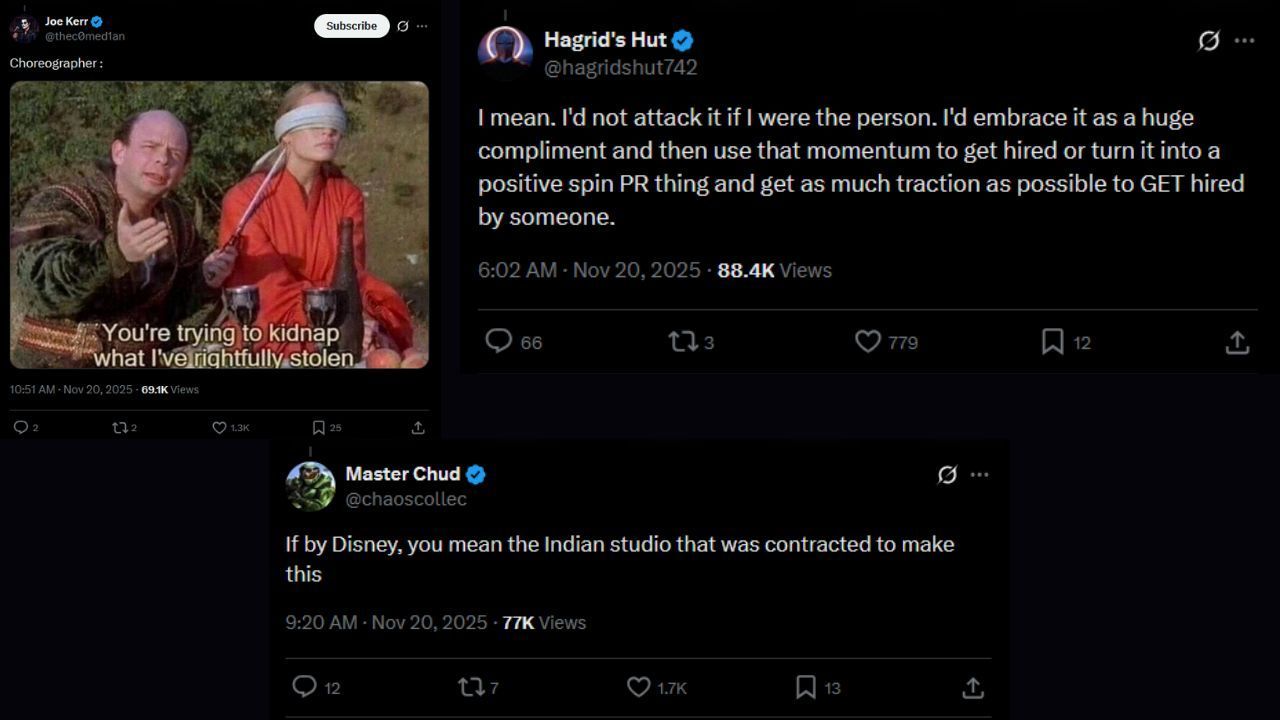The height and width of the screenshot is (720, 1280).
Task: Share Hagrid's Hut post
Action: coord(1237,342)
